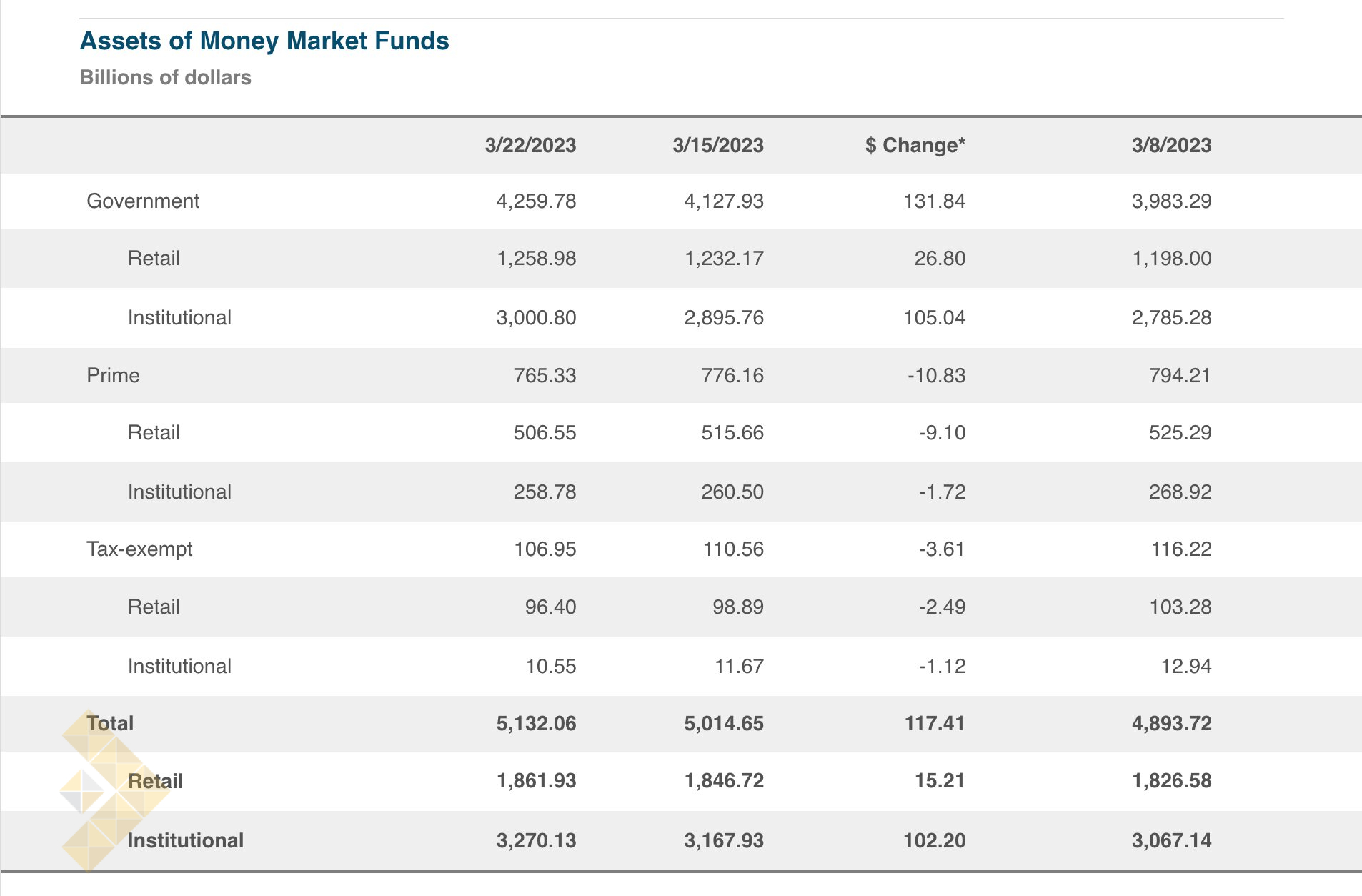Select the 3/22/2023 column header
Image resolution: width=1362 pixels, height=896 pixels.
click(530, 145)
